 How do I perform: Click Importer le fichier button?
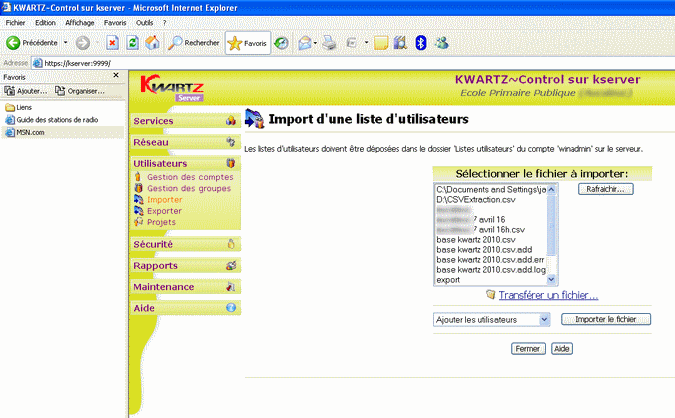click(606, 319)
